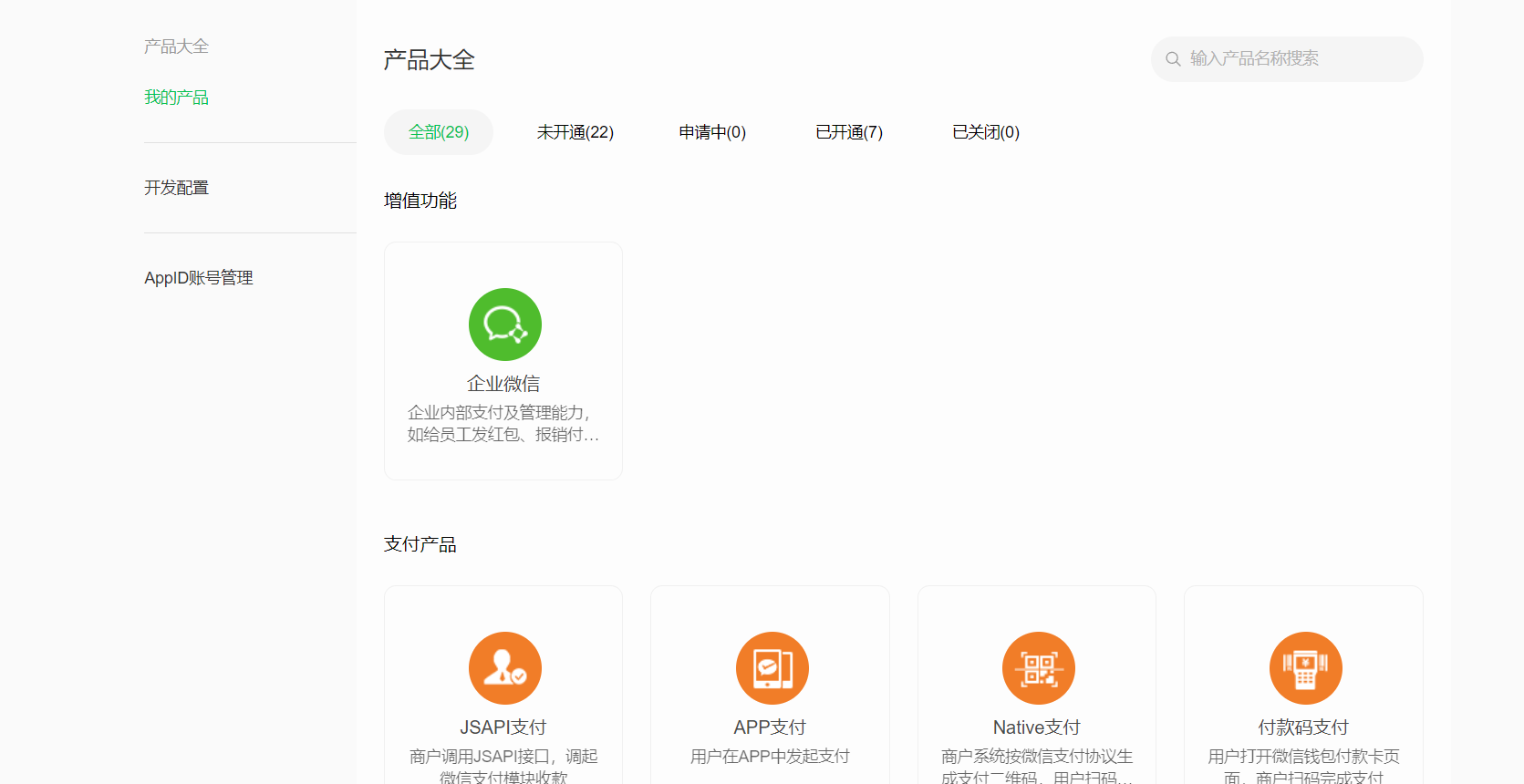
Task: Select the 全部(29) tab
Action: (x=439, y=132)
